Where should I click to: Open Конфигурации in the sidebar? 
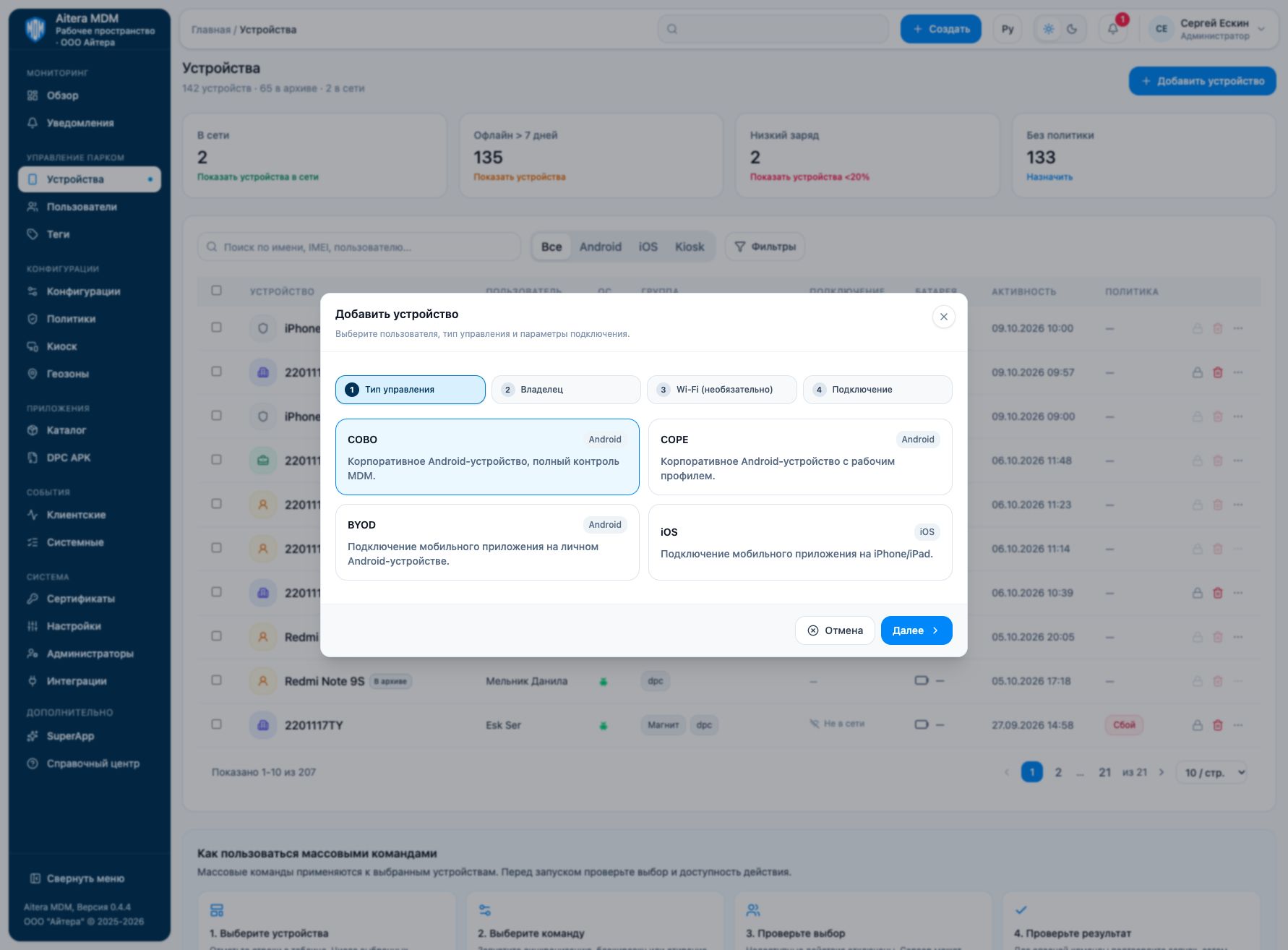90,291
